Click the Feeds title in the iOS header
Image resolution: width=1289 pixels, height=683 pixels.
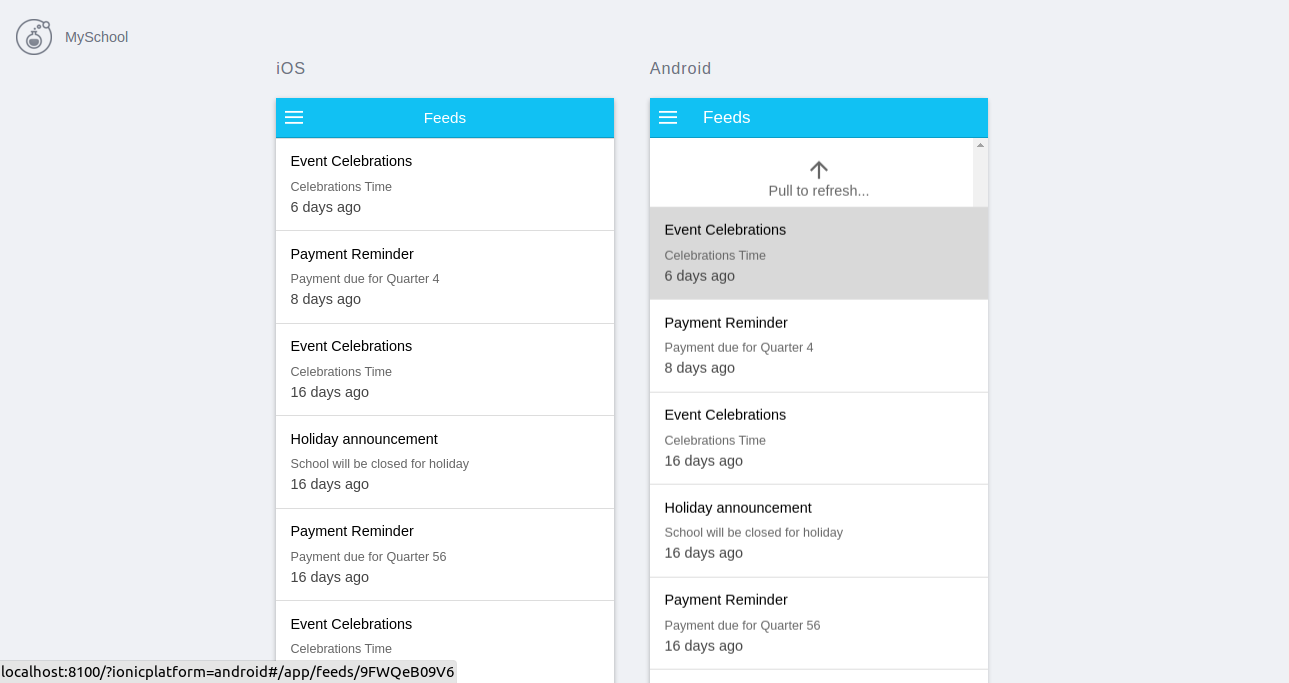point(445,118)
